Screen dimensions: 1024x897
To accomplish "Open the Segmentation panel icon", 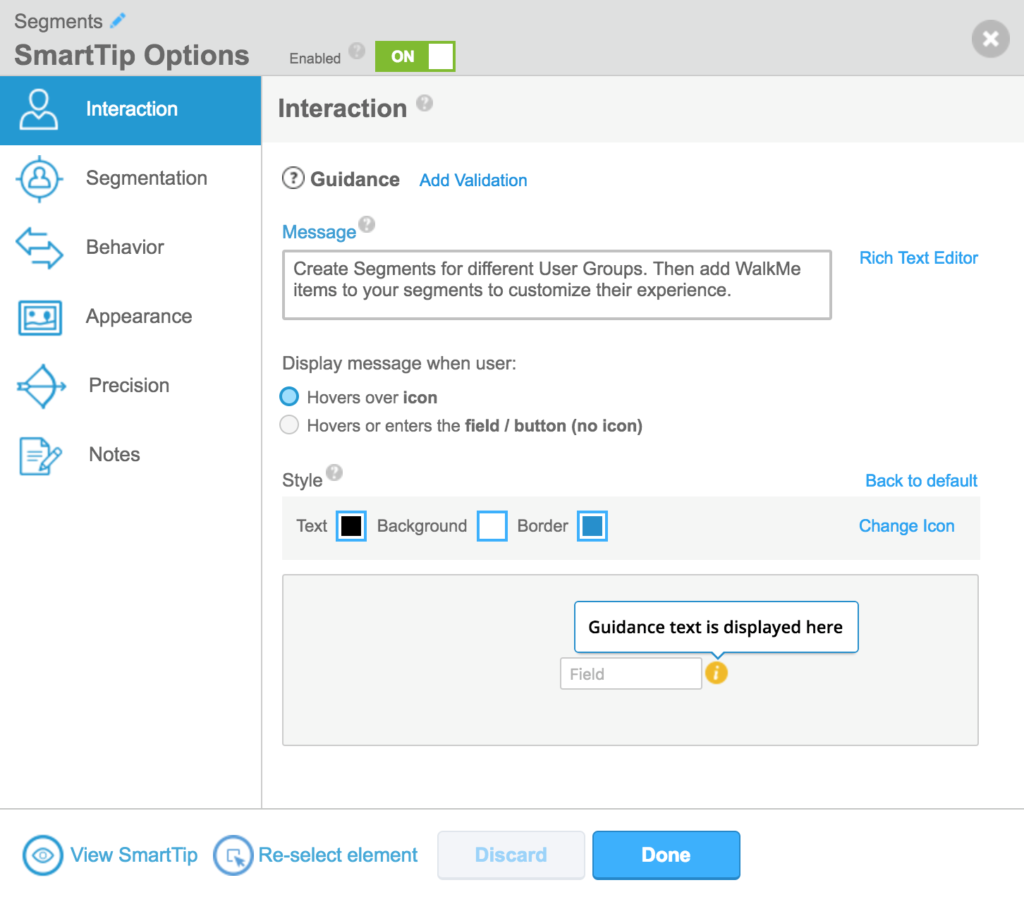I will pos(38,178).
